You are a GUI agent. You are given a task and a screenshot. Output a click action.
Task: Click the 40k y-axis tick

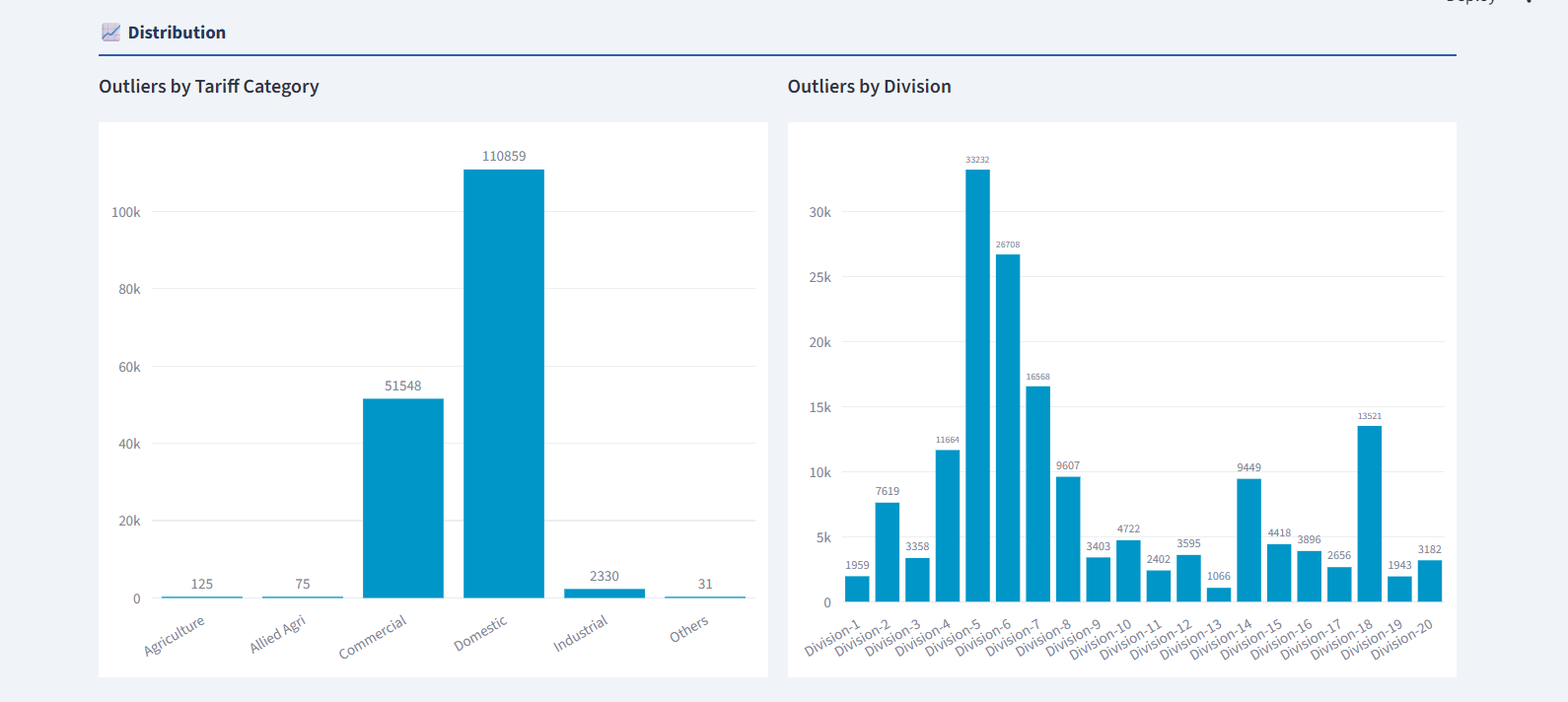pyautogui.click(x=129, y=444)
